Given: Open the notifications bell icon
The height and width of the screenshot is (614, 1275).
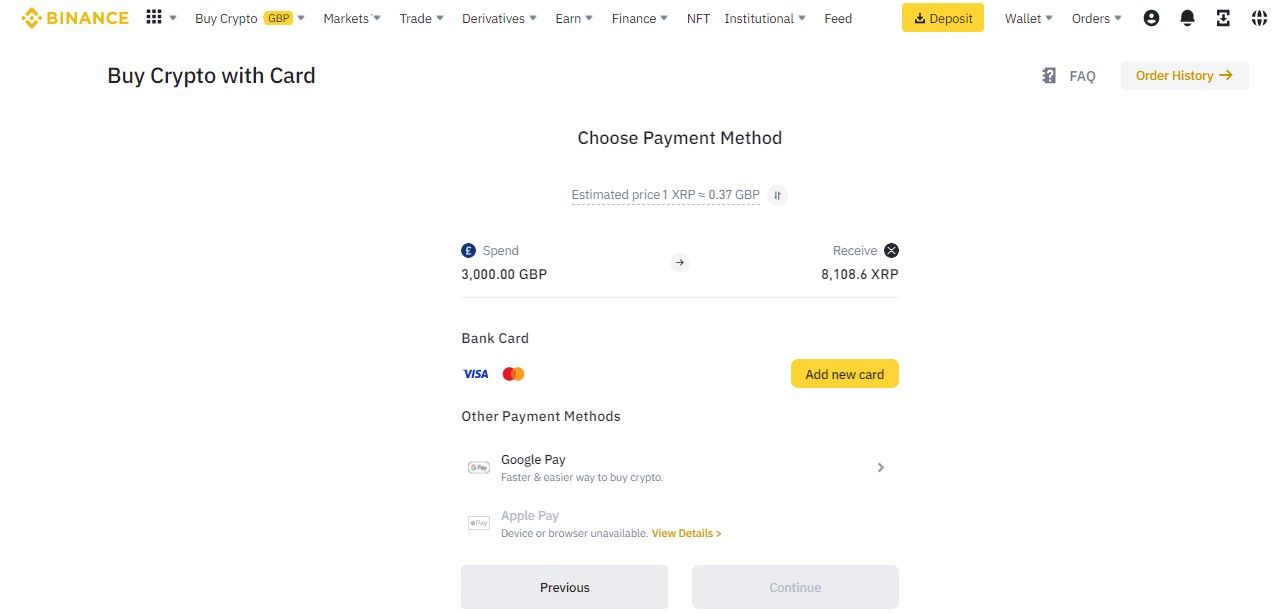Looking at the screenshot, I should (x=1187, y=18).
